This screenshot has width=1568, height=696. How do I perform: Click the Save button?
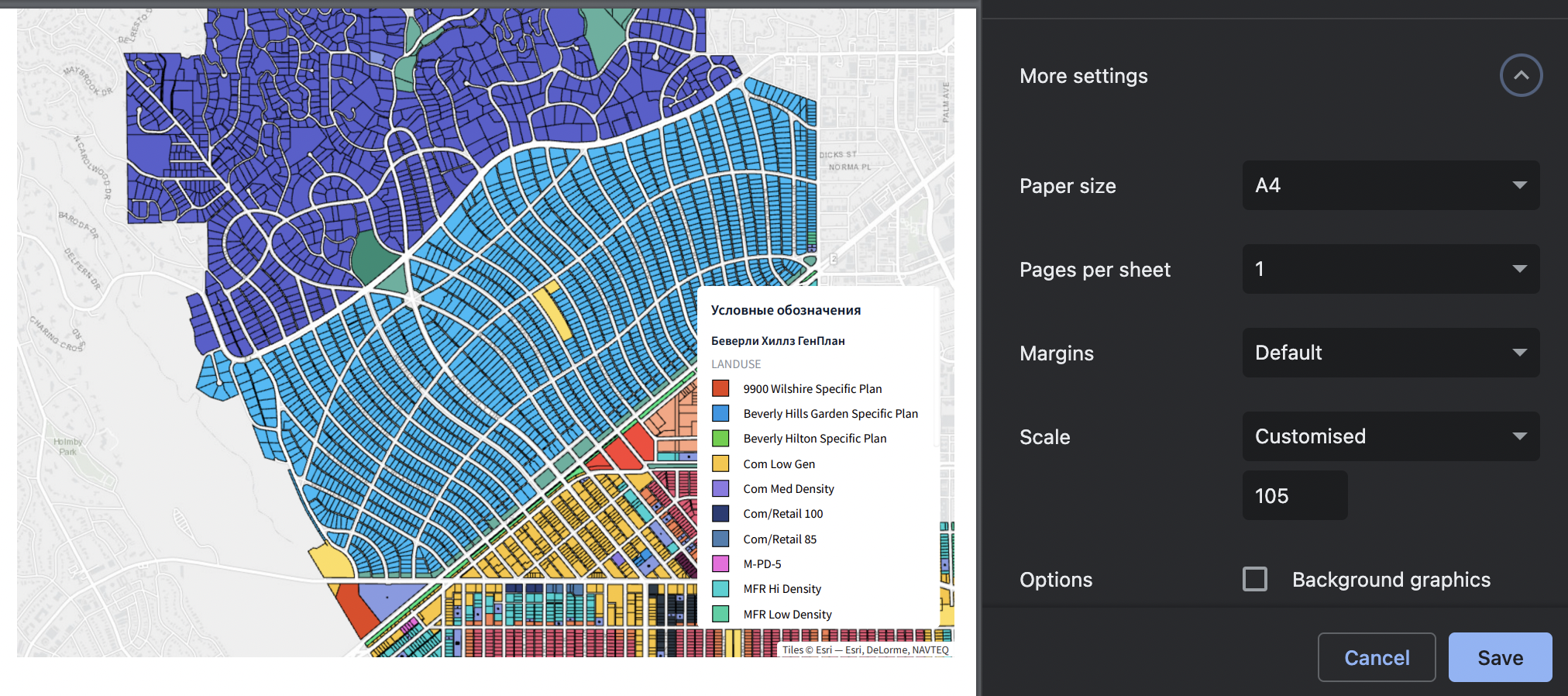click(x=1499, y=657)
